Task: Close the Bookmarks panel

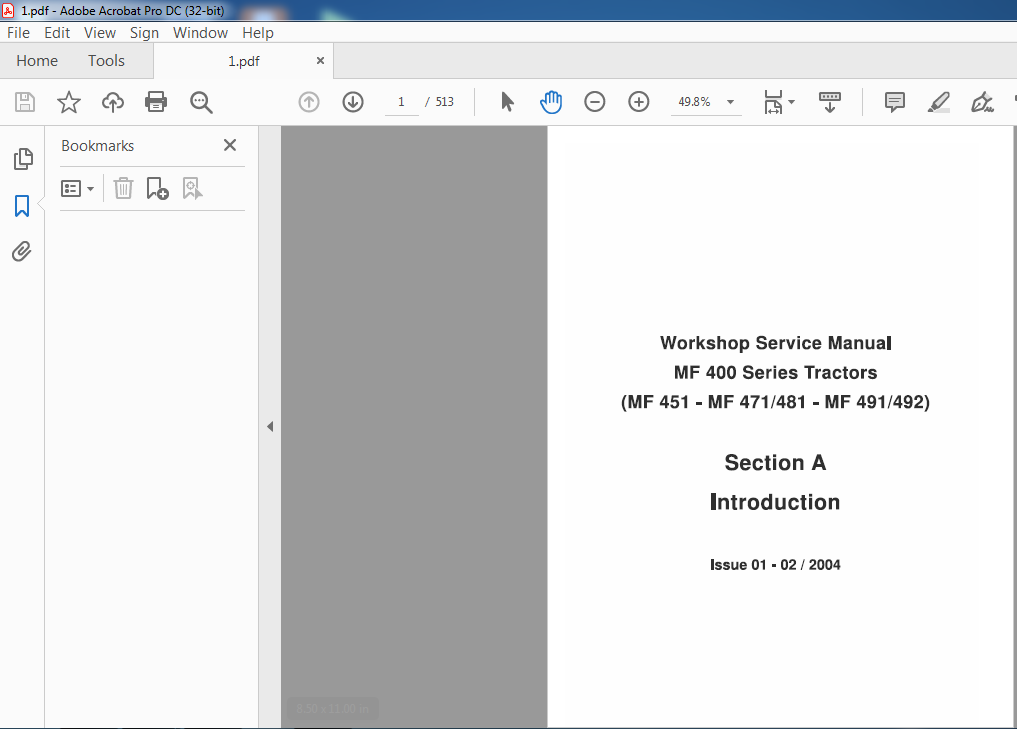Action: [x=230, y=145]
